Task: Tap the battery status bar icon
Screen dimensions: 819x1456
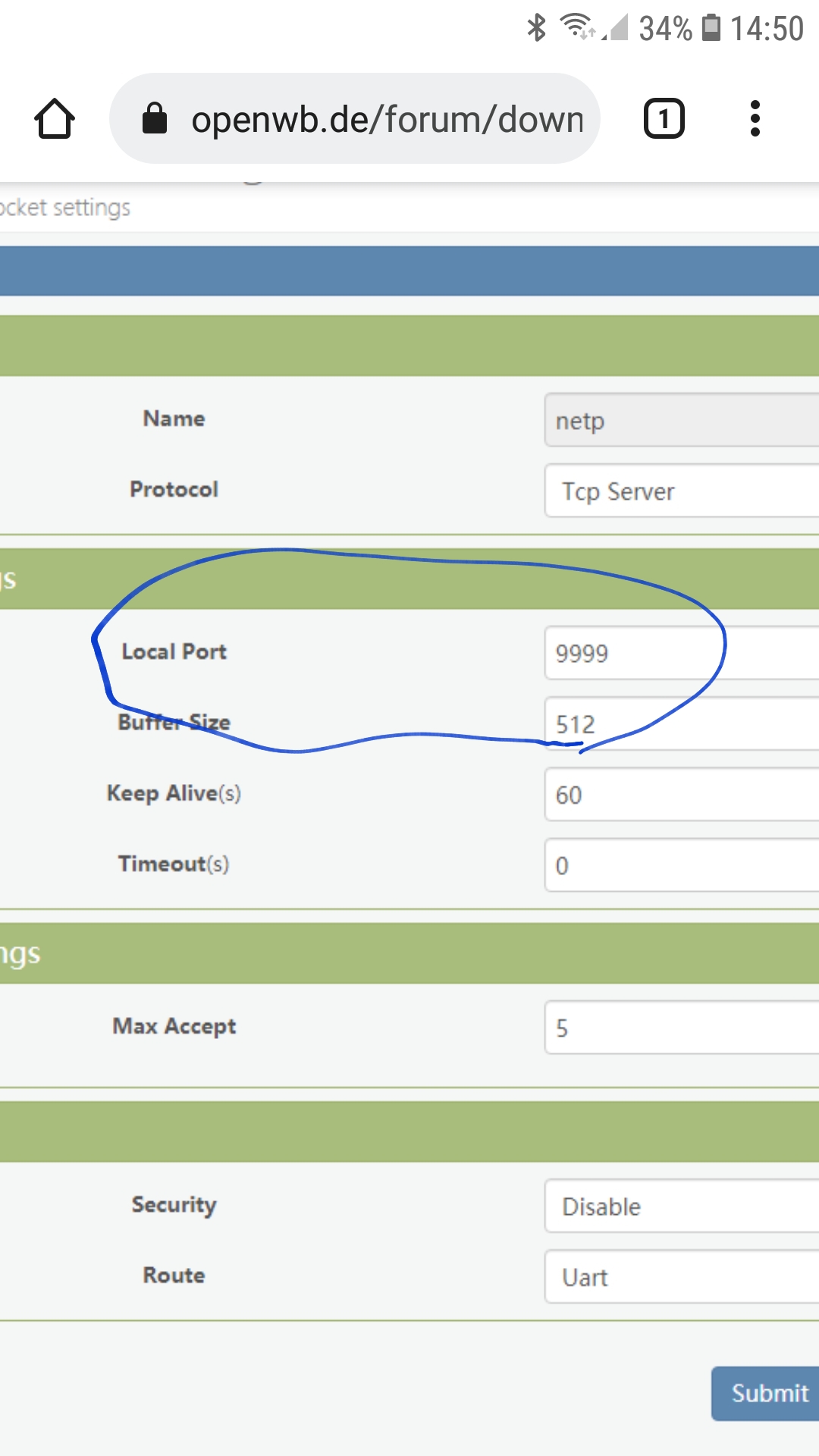Action: pyautogui.click(x=711, y=27)
